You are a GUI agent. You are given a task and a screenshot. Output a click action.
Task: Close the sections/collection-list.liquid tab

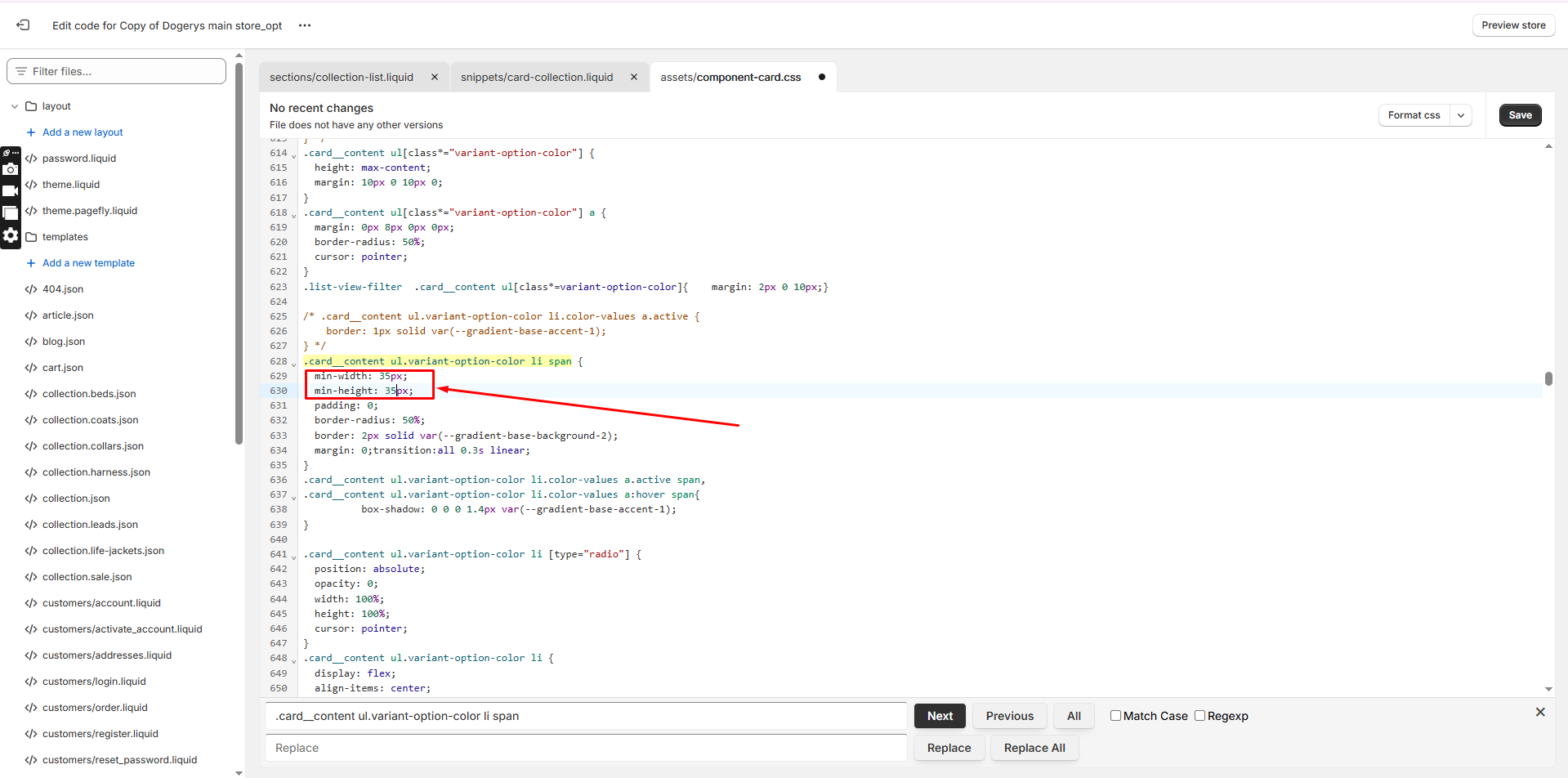435,77
